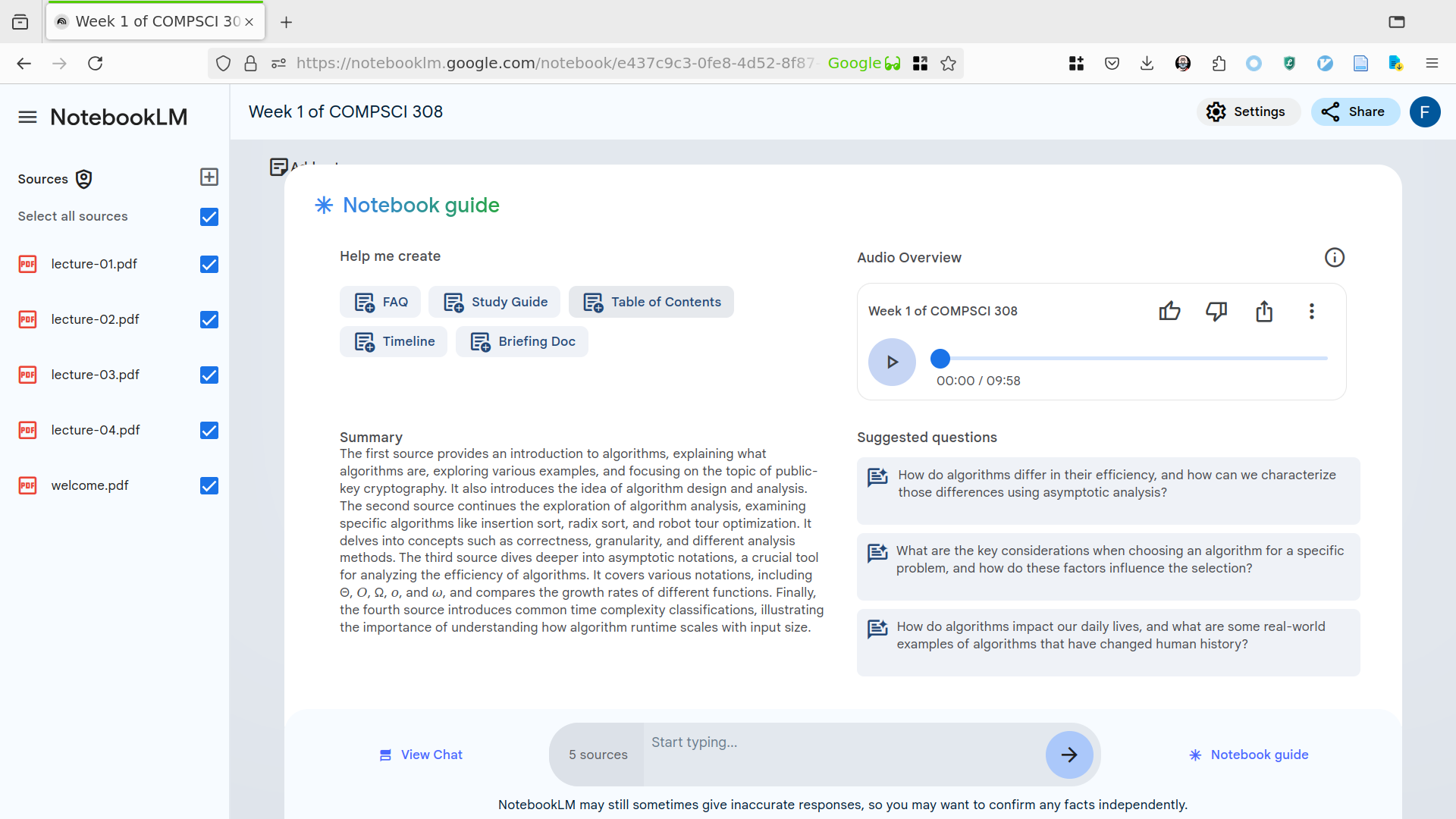Uncheck lecture-03.pdf checkbox
This screenshot has width=1456, height=819.
[209, 375]
